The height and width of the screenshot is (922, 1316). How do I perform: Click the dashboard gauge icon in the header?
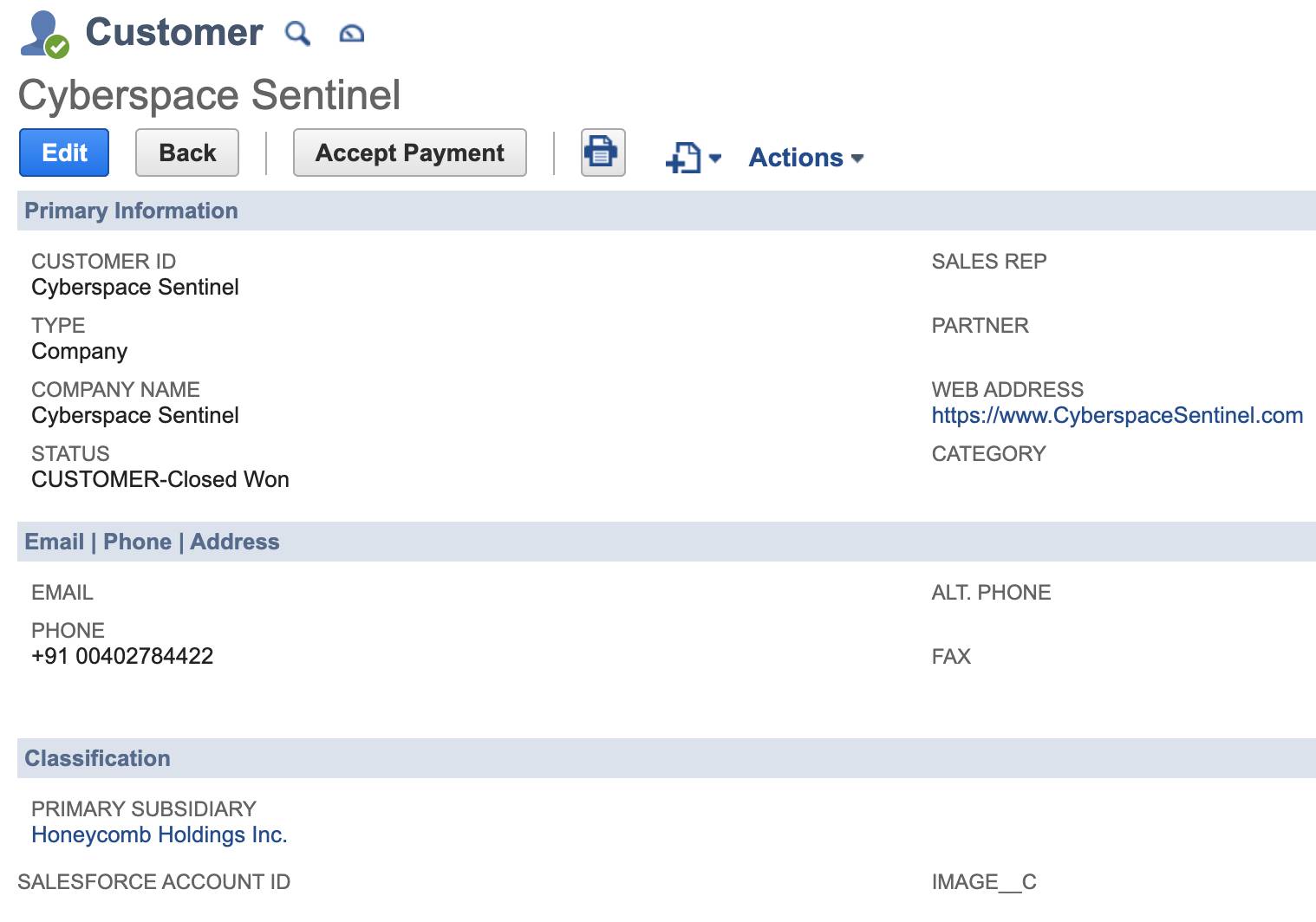pos(352,34)
